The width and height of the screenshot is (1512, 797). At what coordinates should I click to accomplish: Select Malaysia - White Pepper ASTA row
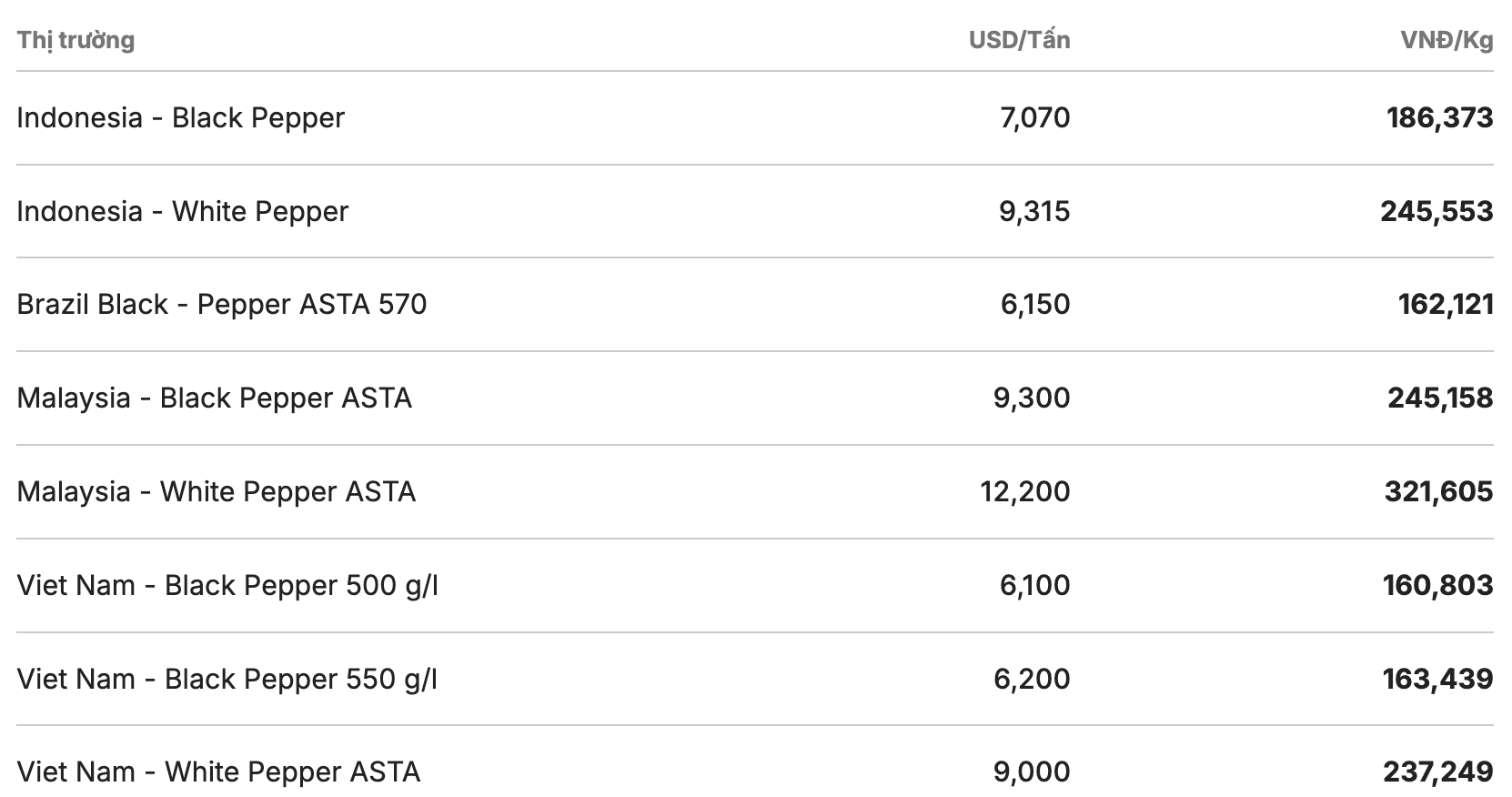216,492
